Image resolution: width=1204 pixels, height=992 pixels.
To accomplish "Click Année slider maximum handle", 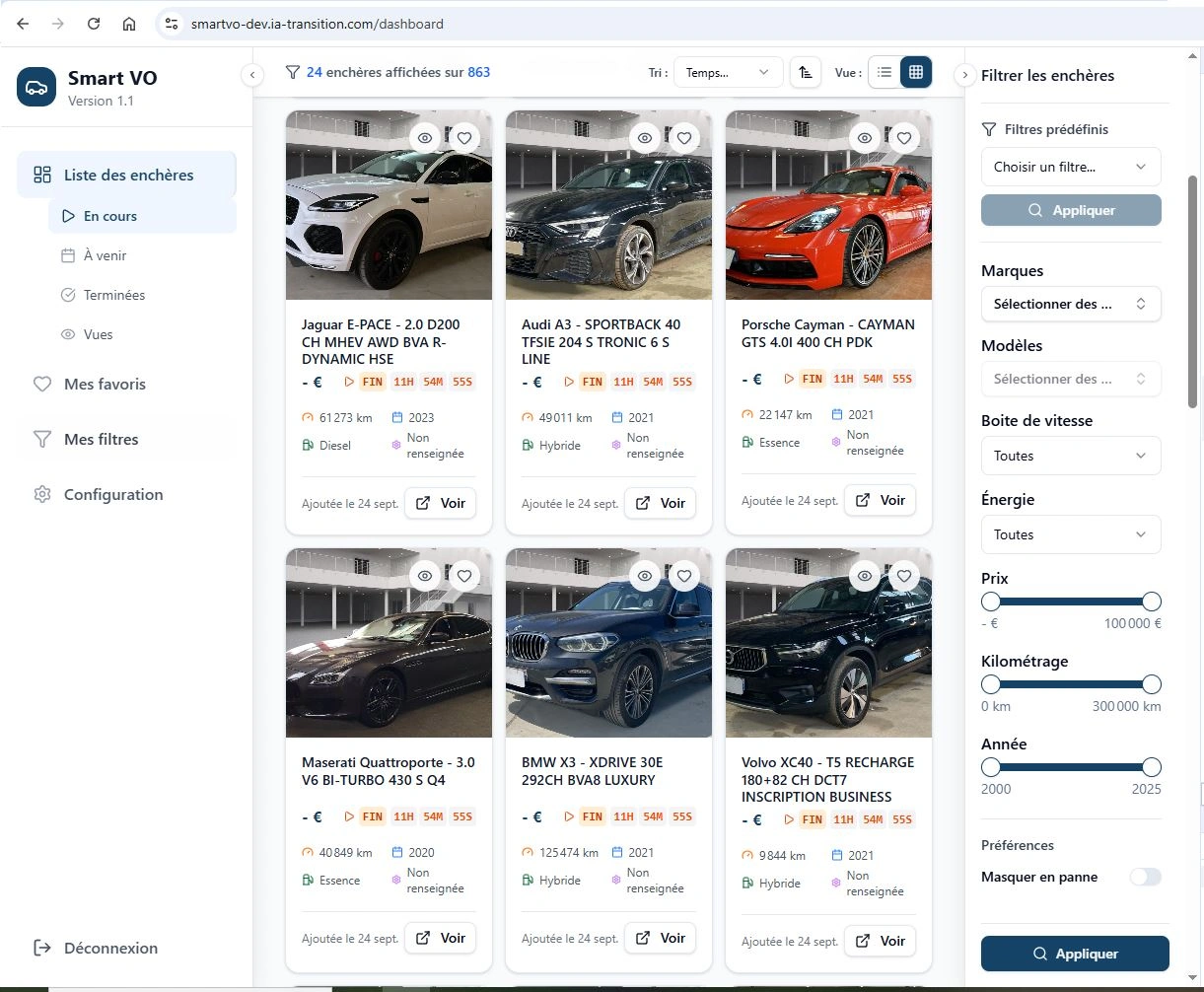I will [1152, 767].
